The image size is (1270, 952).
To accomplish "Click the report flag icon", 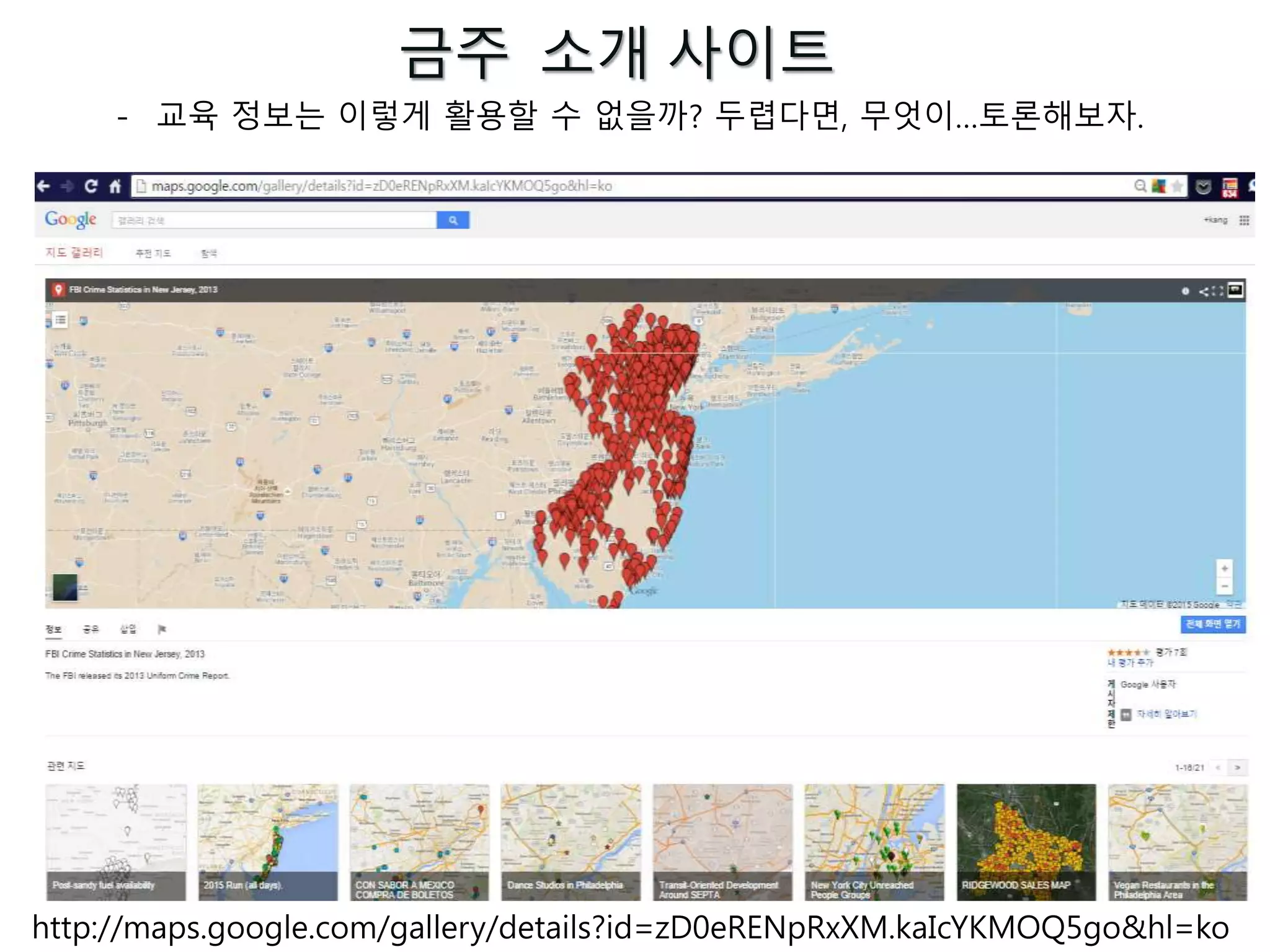I will click(162, 630).
